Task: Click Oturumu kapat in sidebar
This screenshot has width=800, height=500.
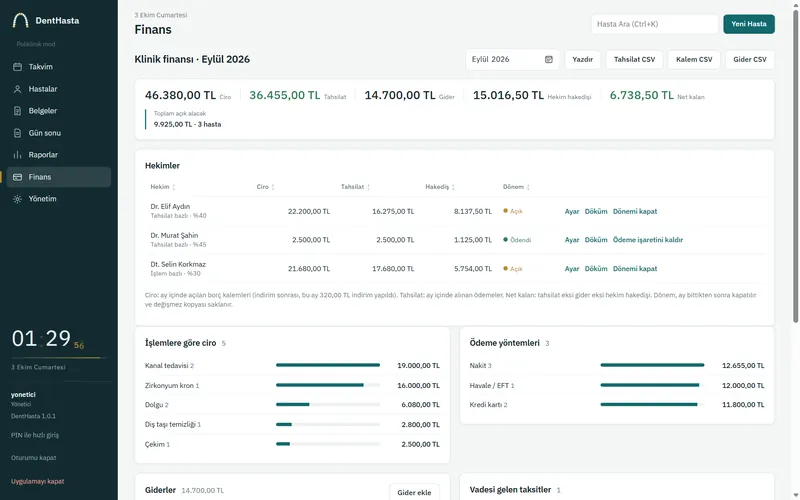Action: 34,458
